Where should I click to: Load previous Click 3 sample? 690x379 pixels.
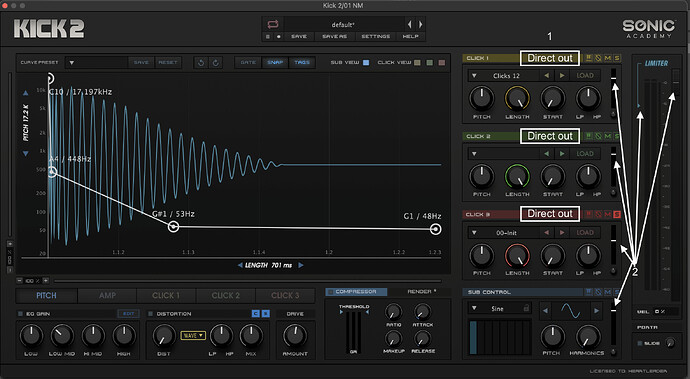(x=547, y=232)
